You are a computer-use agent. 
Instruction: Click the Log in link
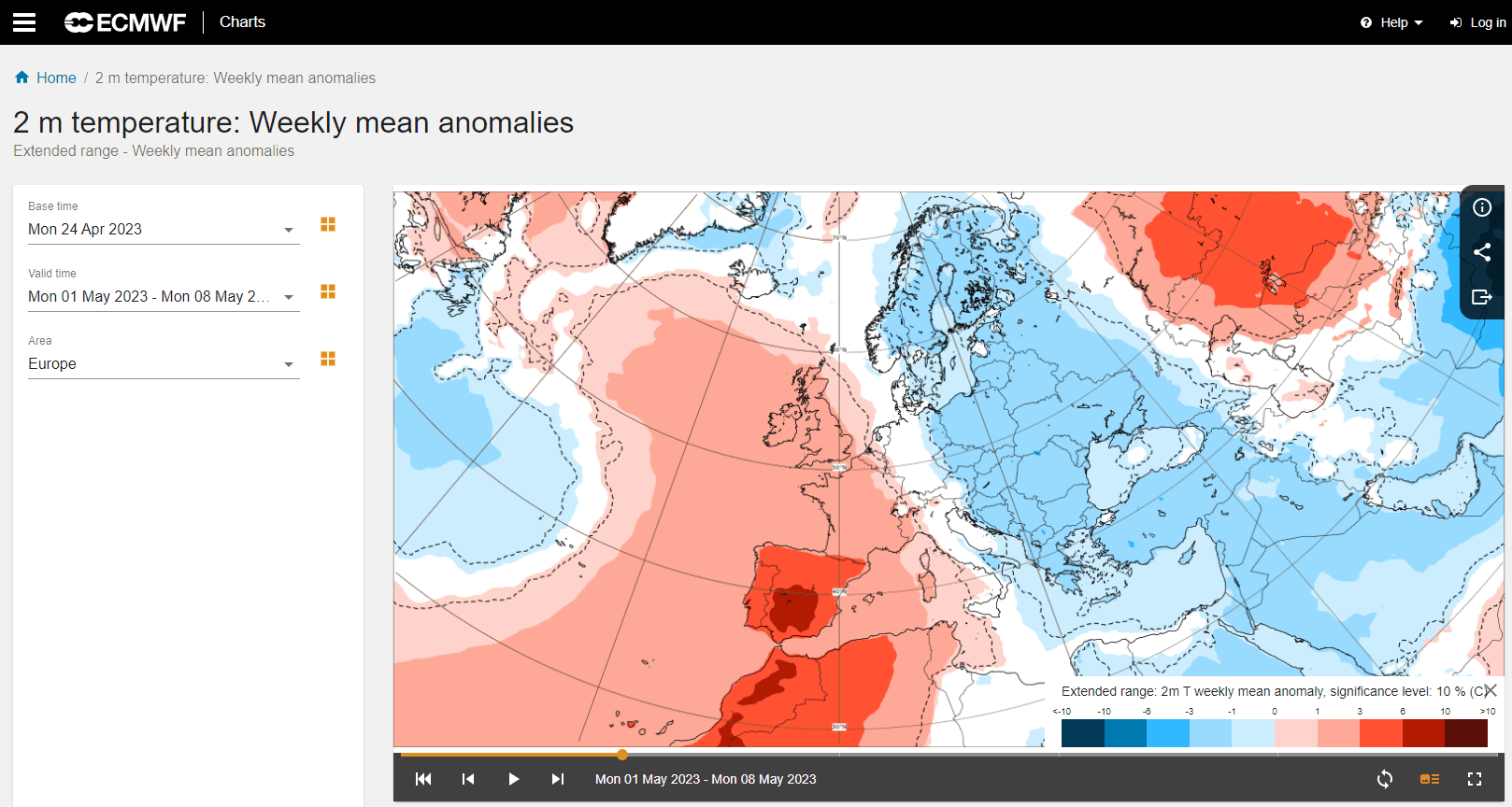point(1478,22)
